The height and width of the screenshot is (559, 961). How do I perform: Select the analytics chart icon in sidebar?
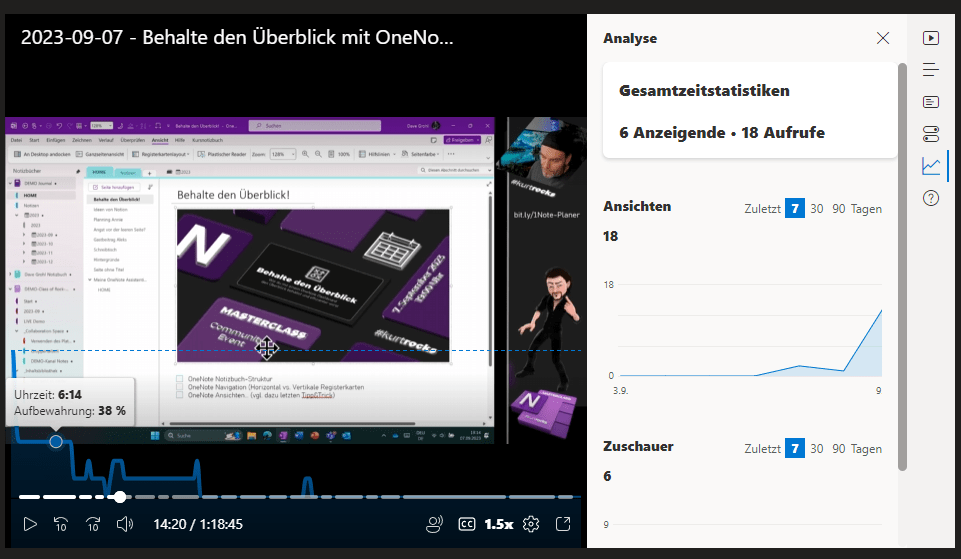tap(931, 165)
